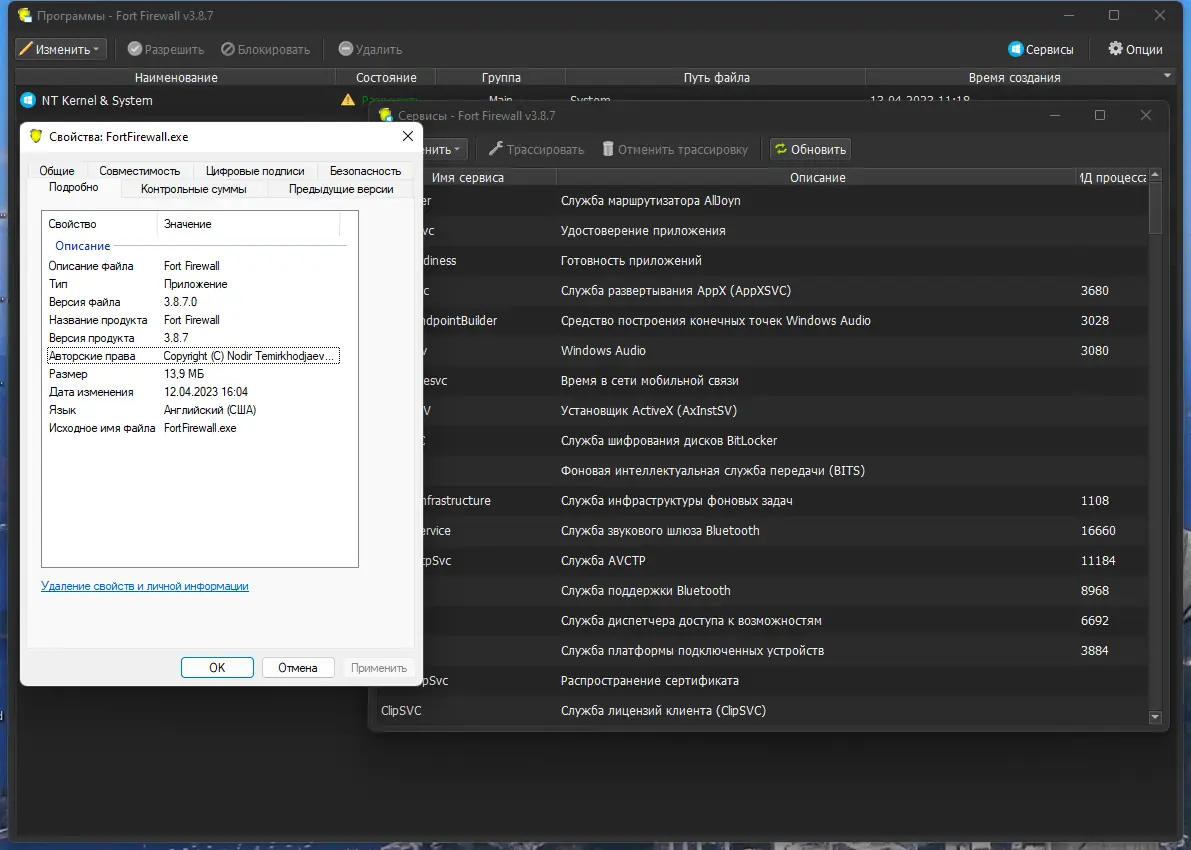
Task: Switch to the Цифровые подписи tab
Action: coord(255,171)
